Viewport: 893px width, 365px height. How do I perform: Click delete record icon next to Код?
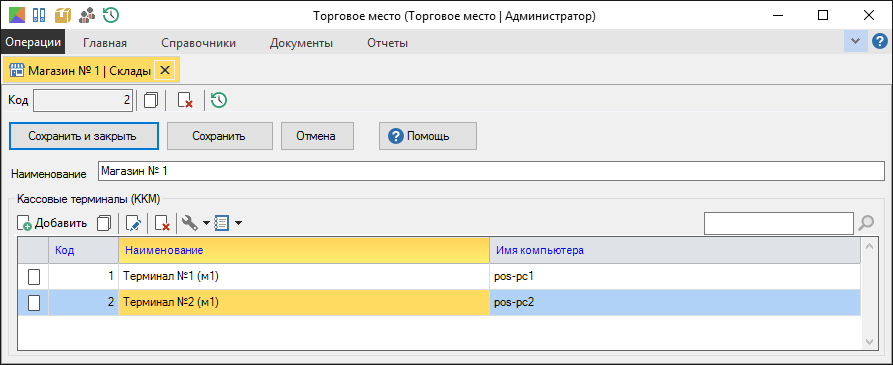coord(185,101)
